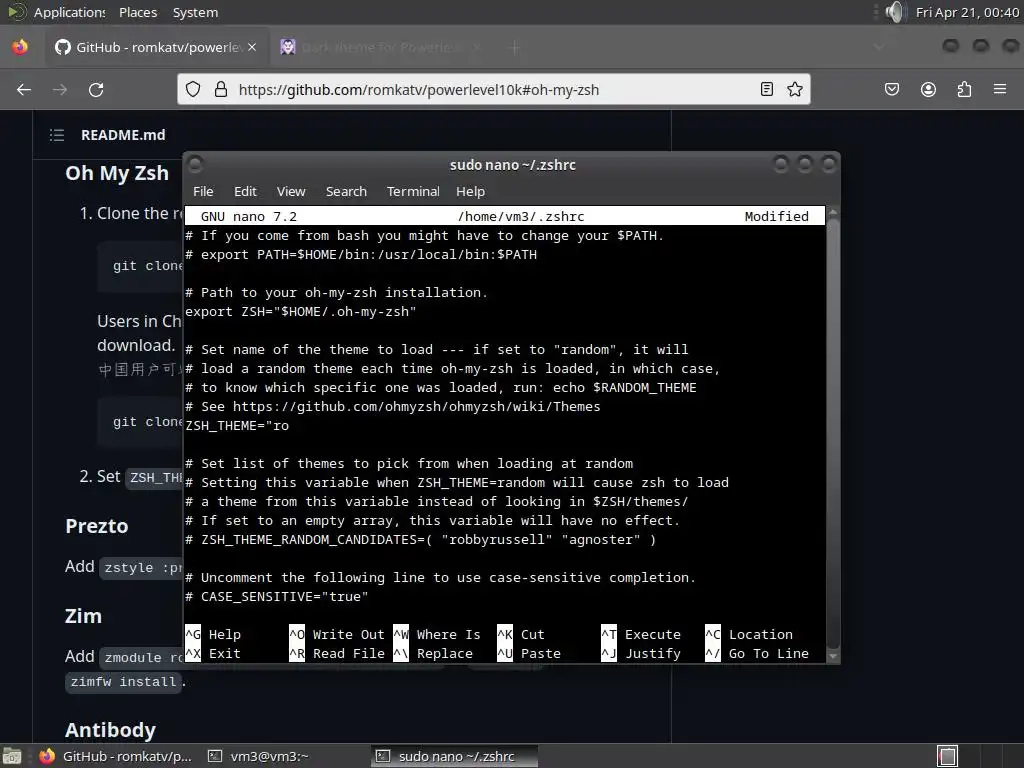
Task: Open a new Firefox tab with plus
Action: [515, 47]
